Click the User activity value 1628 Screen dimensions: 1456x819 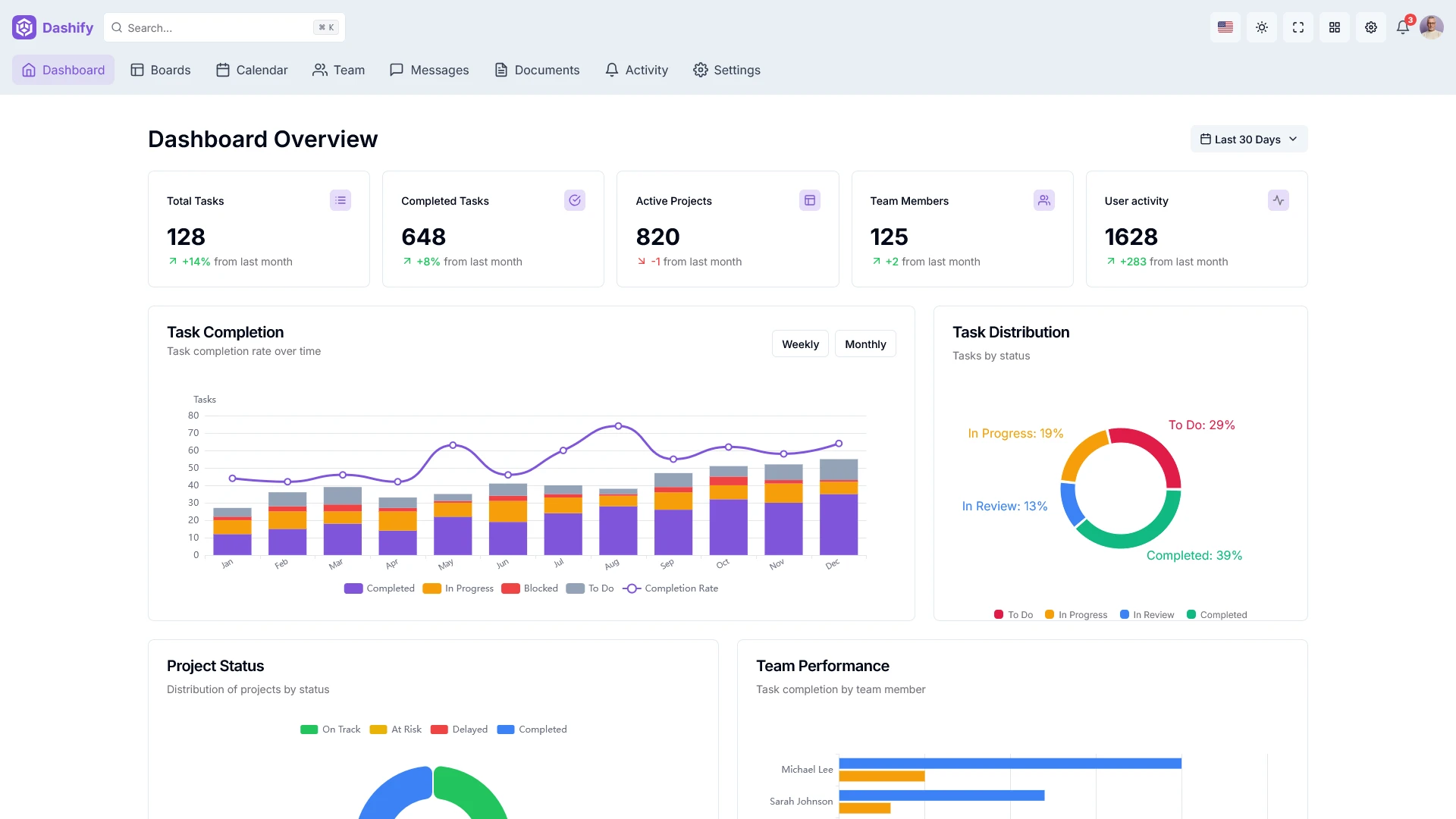(1131, 237)
